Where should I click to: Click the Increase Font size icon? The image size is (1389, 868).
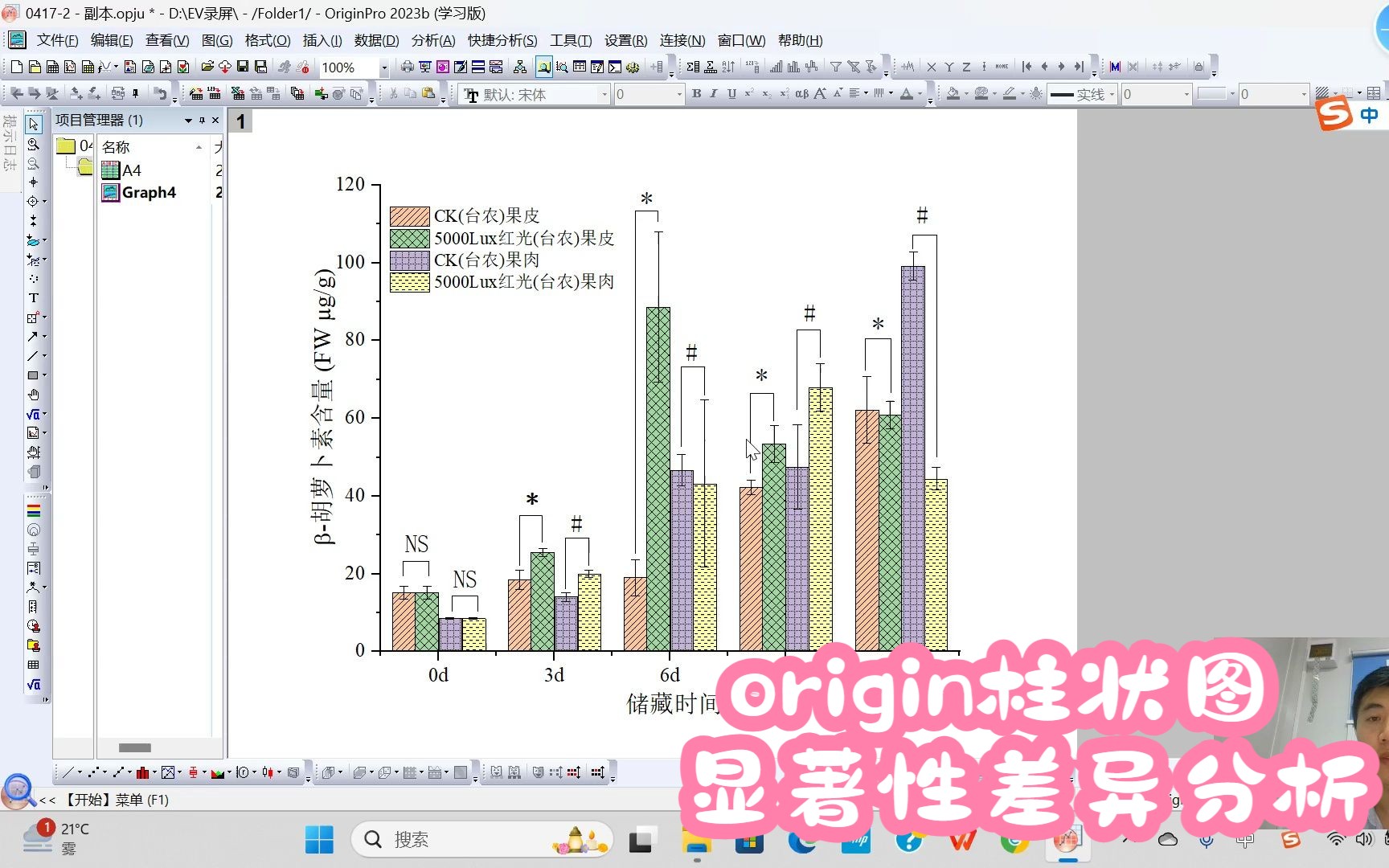click(x=820, y=94)
